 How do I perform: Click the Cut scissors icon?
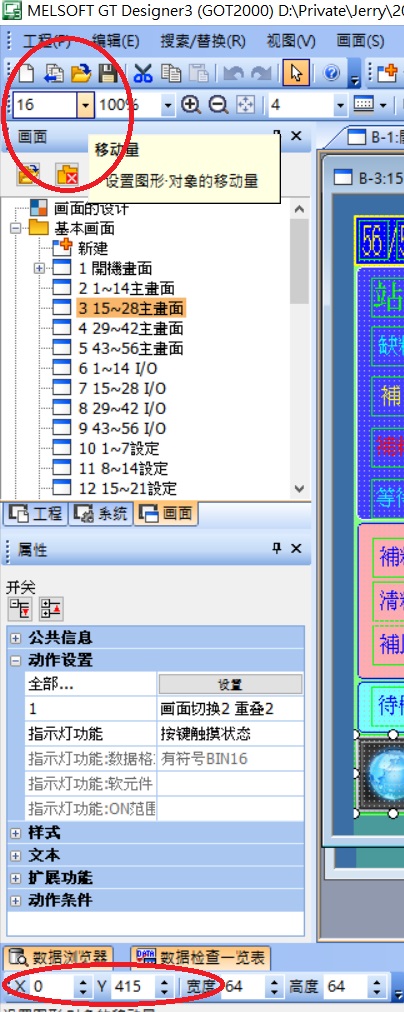[x=143, y=73]
